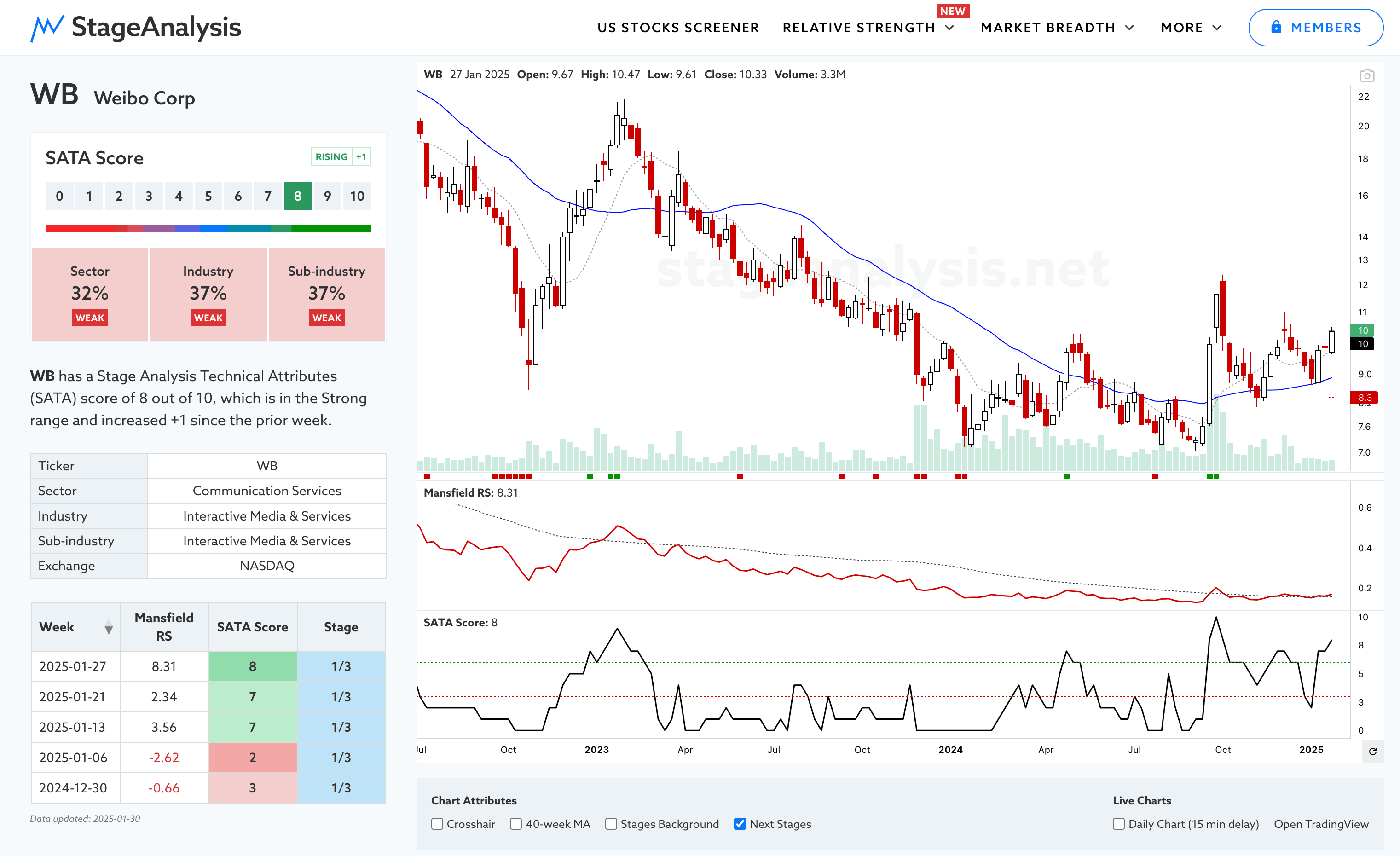Sort table by Week arrow icon
1400x856 pixels.
[109, 627]
